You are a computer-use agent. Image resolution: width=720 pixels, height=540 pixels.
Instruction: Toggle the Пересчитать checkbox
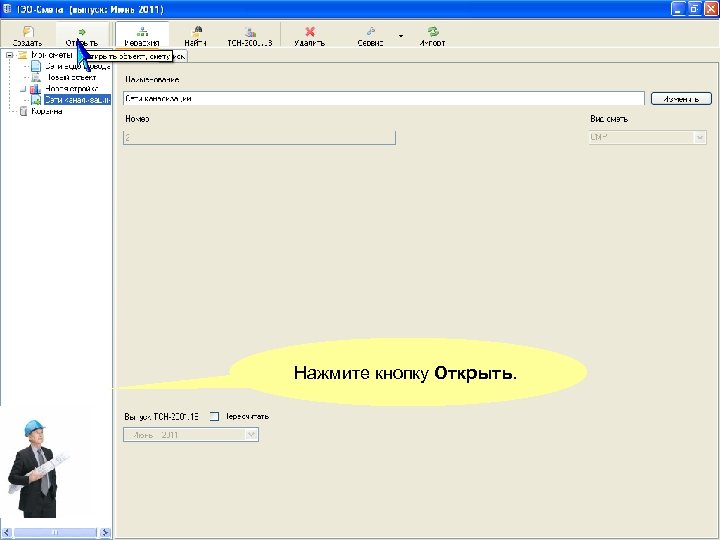[x=214, y=416]
